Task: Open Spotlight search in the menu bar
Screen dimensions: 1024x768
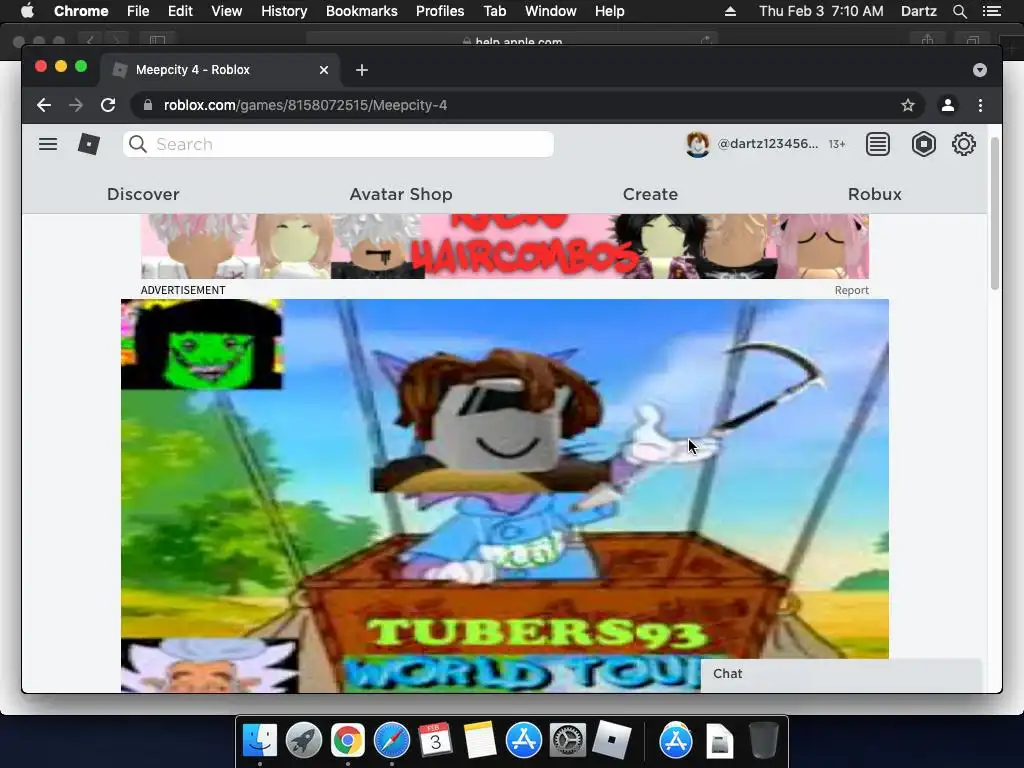Action: coord(959,11)
